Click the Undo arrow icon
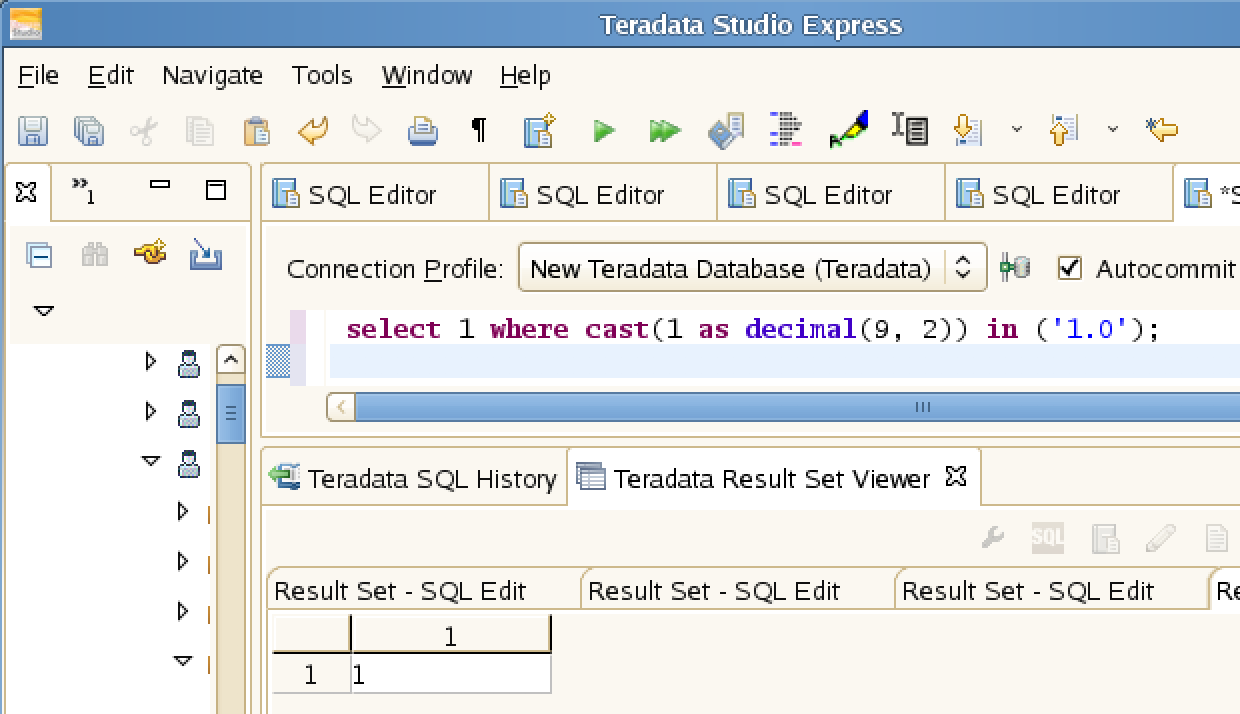 tap(313, 130)
